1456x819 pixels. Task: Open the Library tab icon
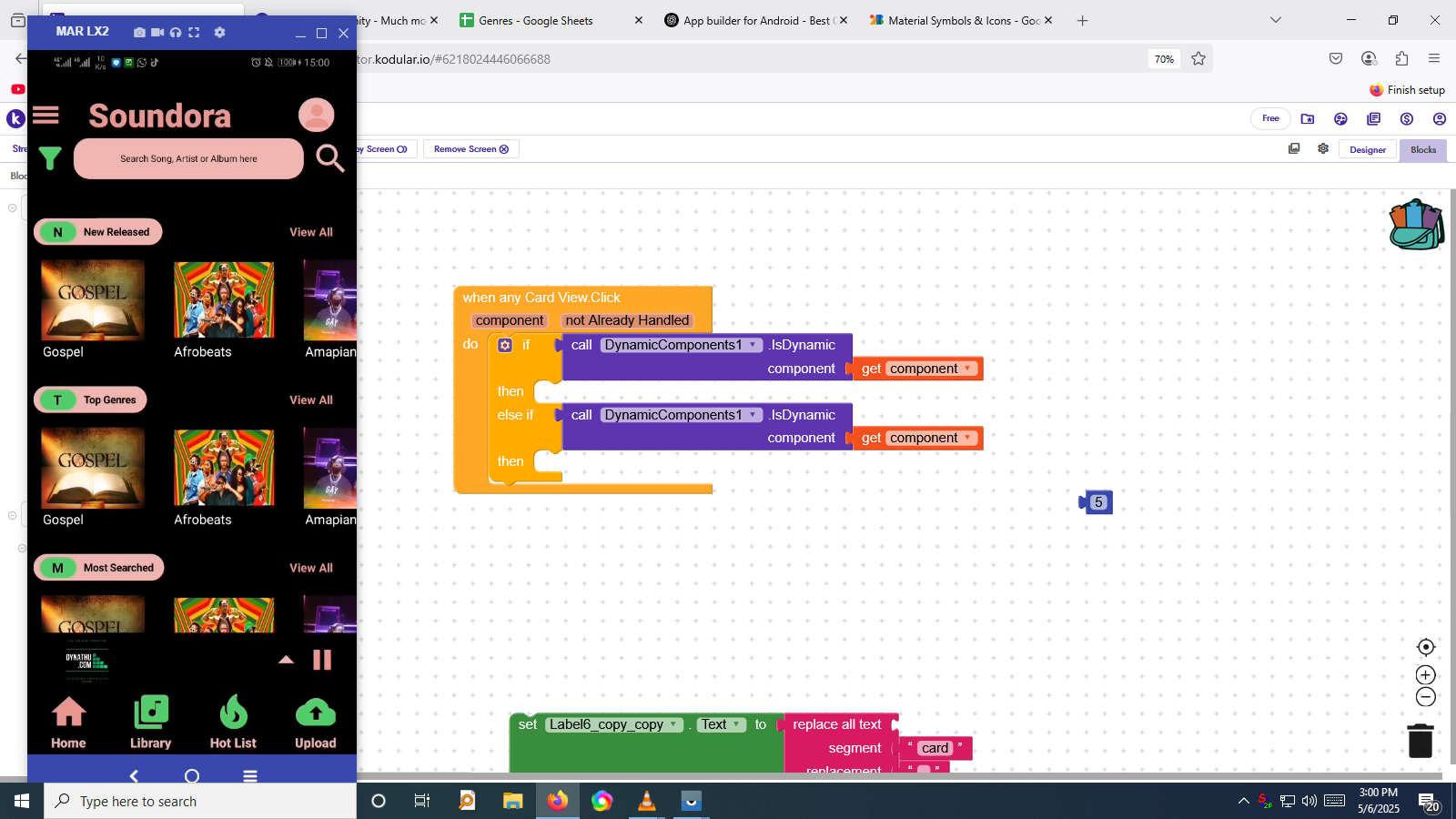pos(151,713)
